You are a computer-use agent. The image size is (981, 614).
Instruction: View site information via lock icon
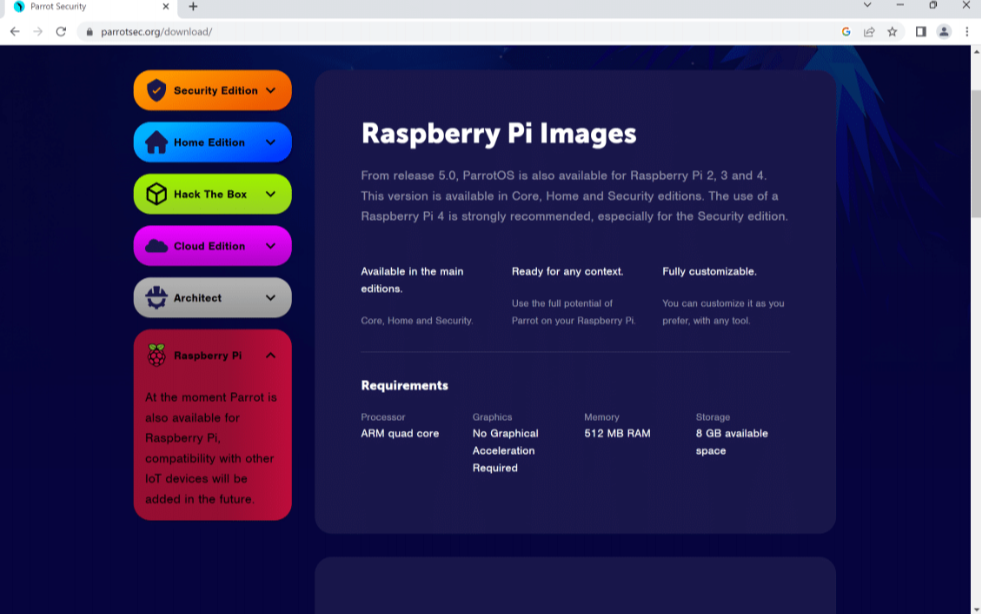click(x=89, y=31)
